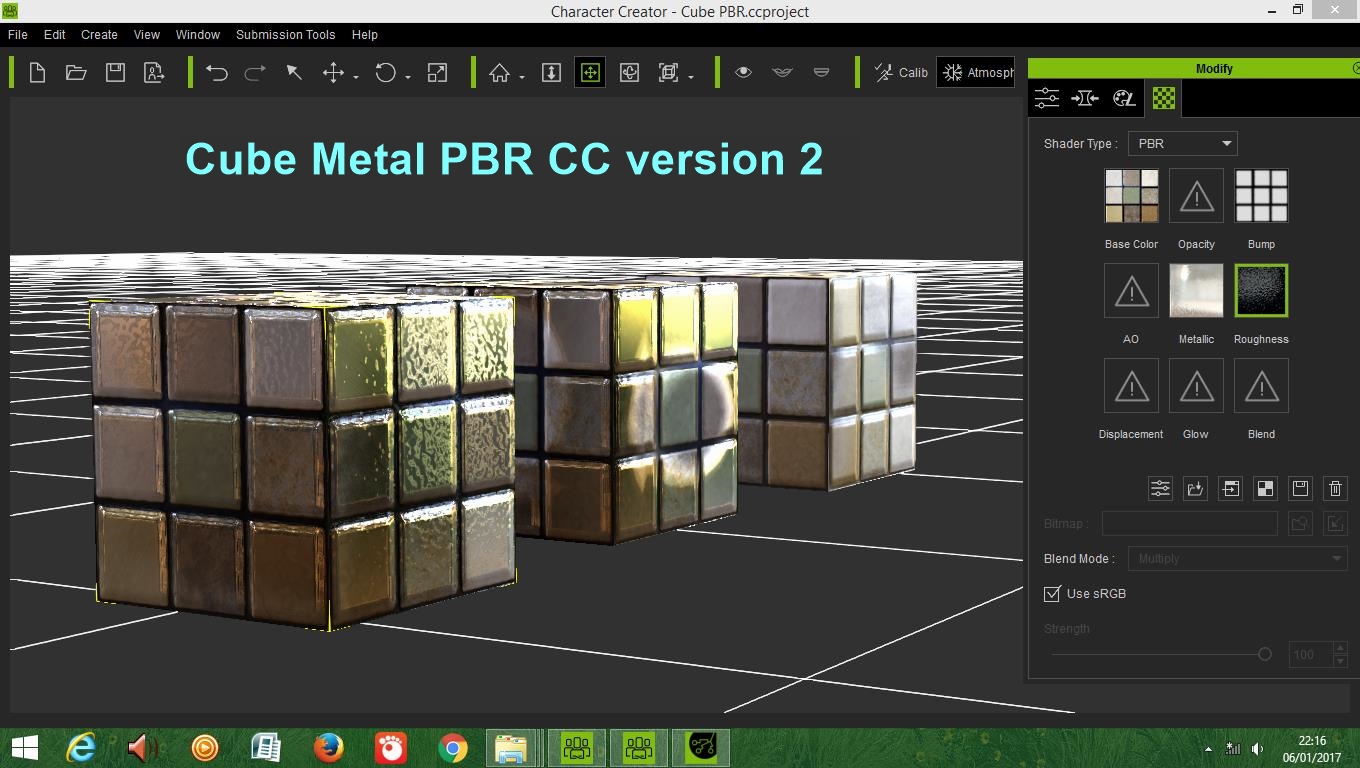Open the File menu

pos(18,34)
